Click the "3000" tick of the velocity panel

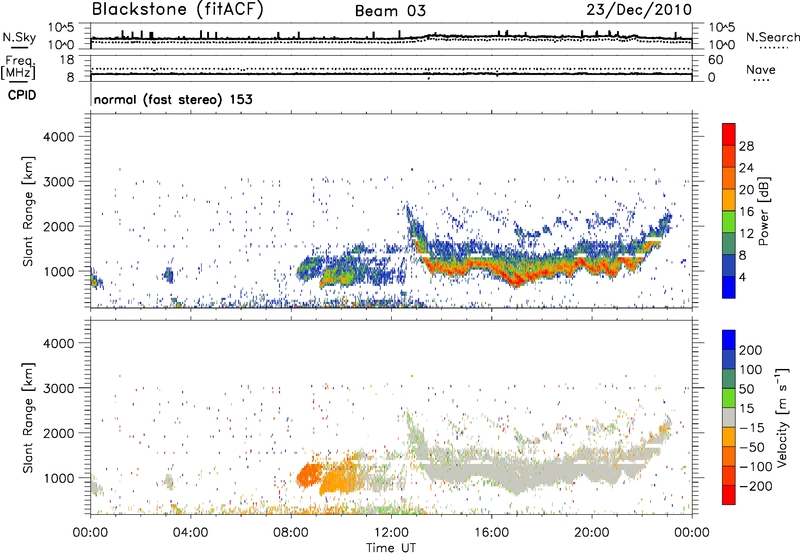pos(58,388)
